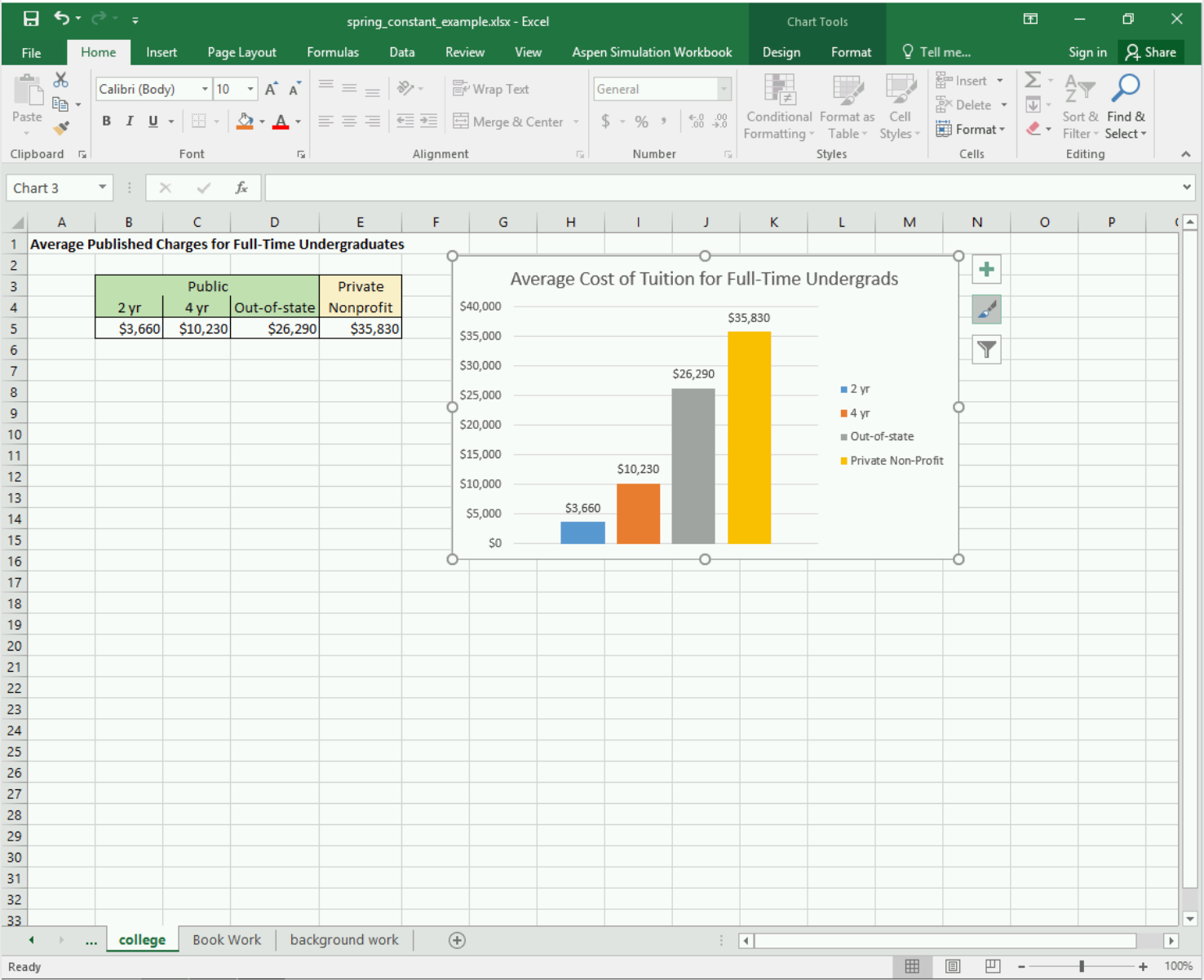The image size is (1204, 980).
Task: Toggle Bold formatting
Action: pyautogui.click(x=106, y=121)
